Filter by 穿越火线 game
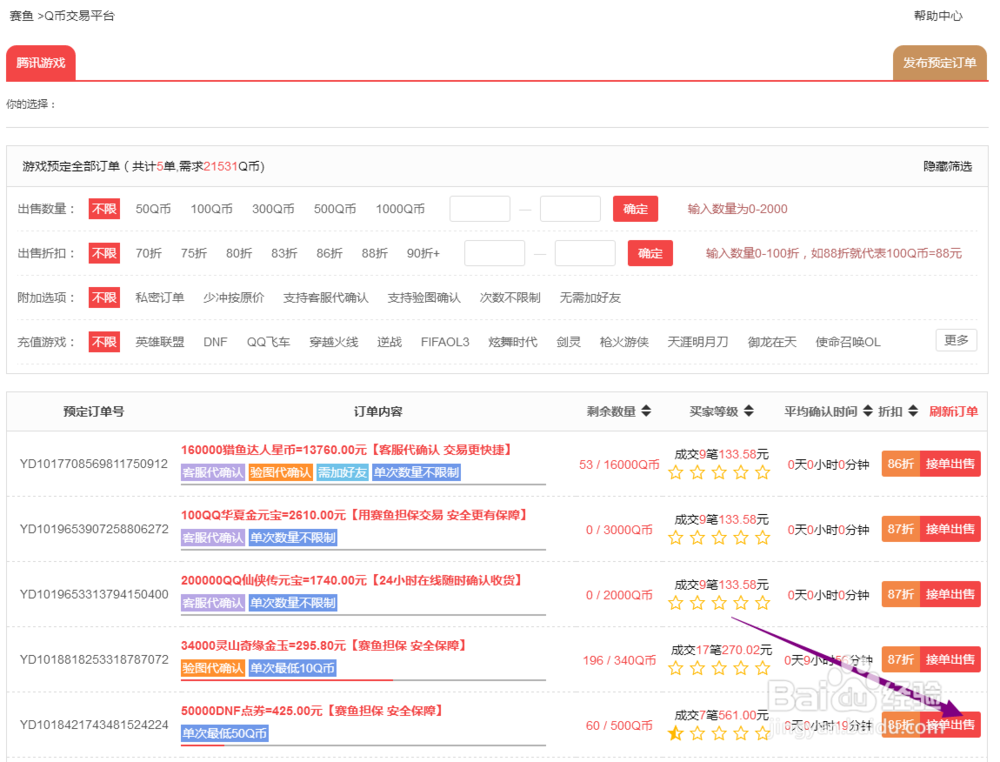The height and width of the screenshot is (762, 1000). click(x=334, y=342)
